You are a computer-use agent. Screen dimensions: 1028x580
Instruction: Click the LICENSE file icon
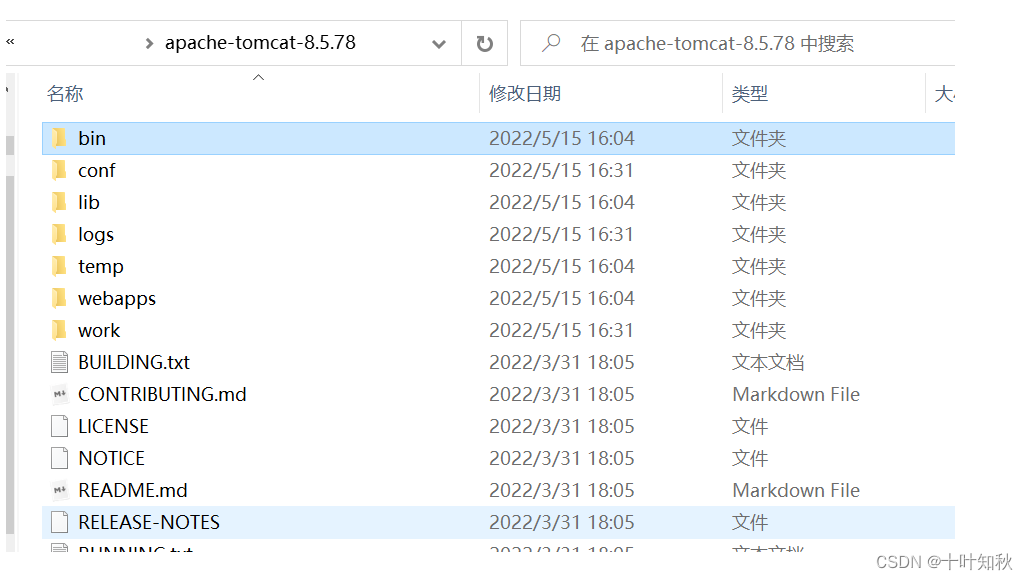[x=60, y=426]
